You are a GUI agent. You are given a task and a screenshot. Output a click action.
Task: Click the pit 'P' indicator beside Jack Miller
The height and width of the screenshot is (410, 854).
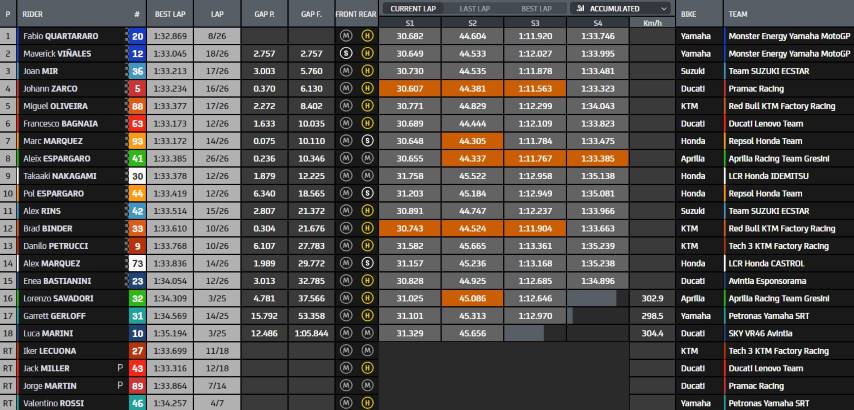click(120, 368)
